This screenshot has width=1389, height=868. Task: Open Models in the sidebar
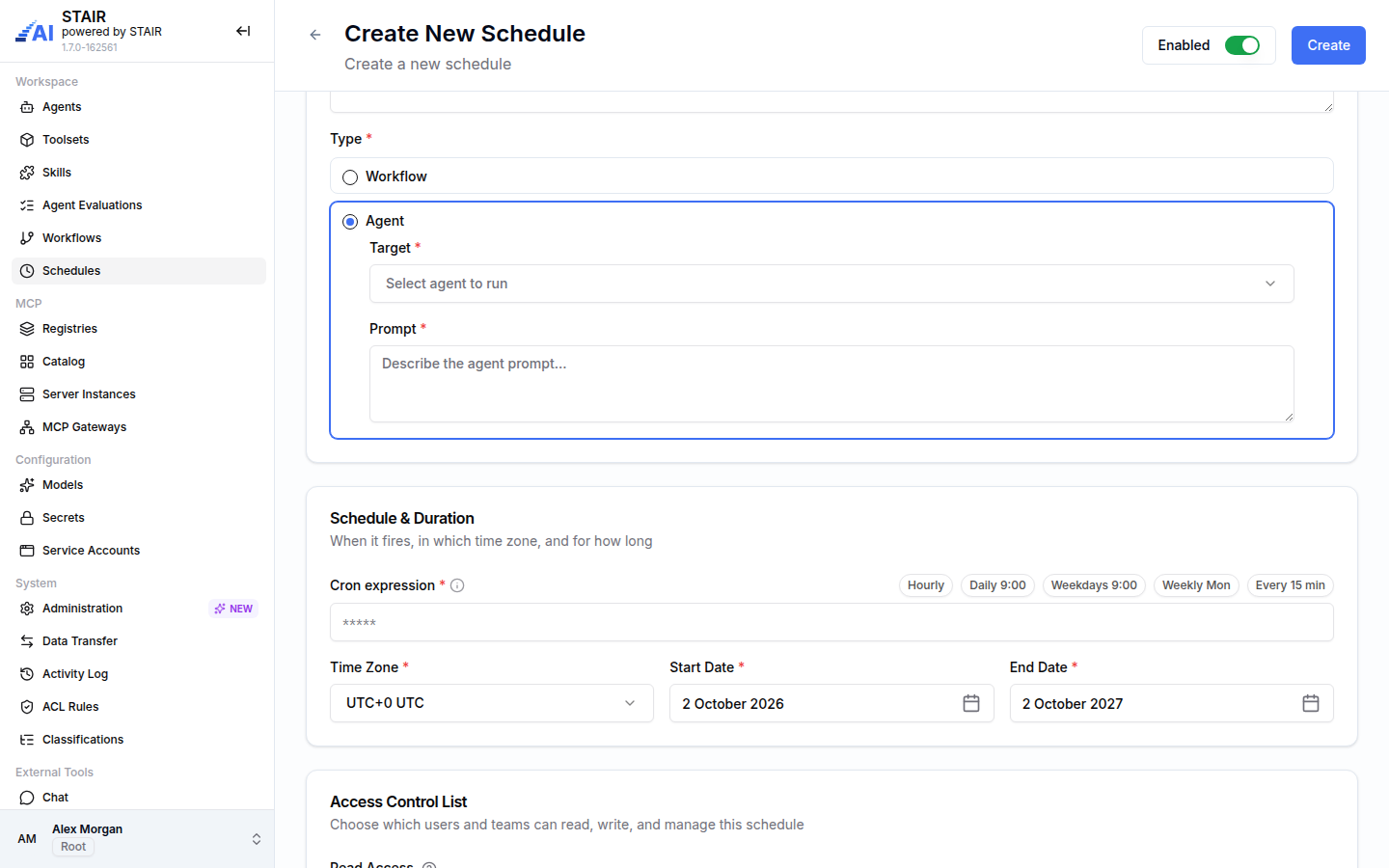click(x=139, y=485)
